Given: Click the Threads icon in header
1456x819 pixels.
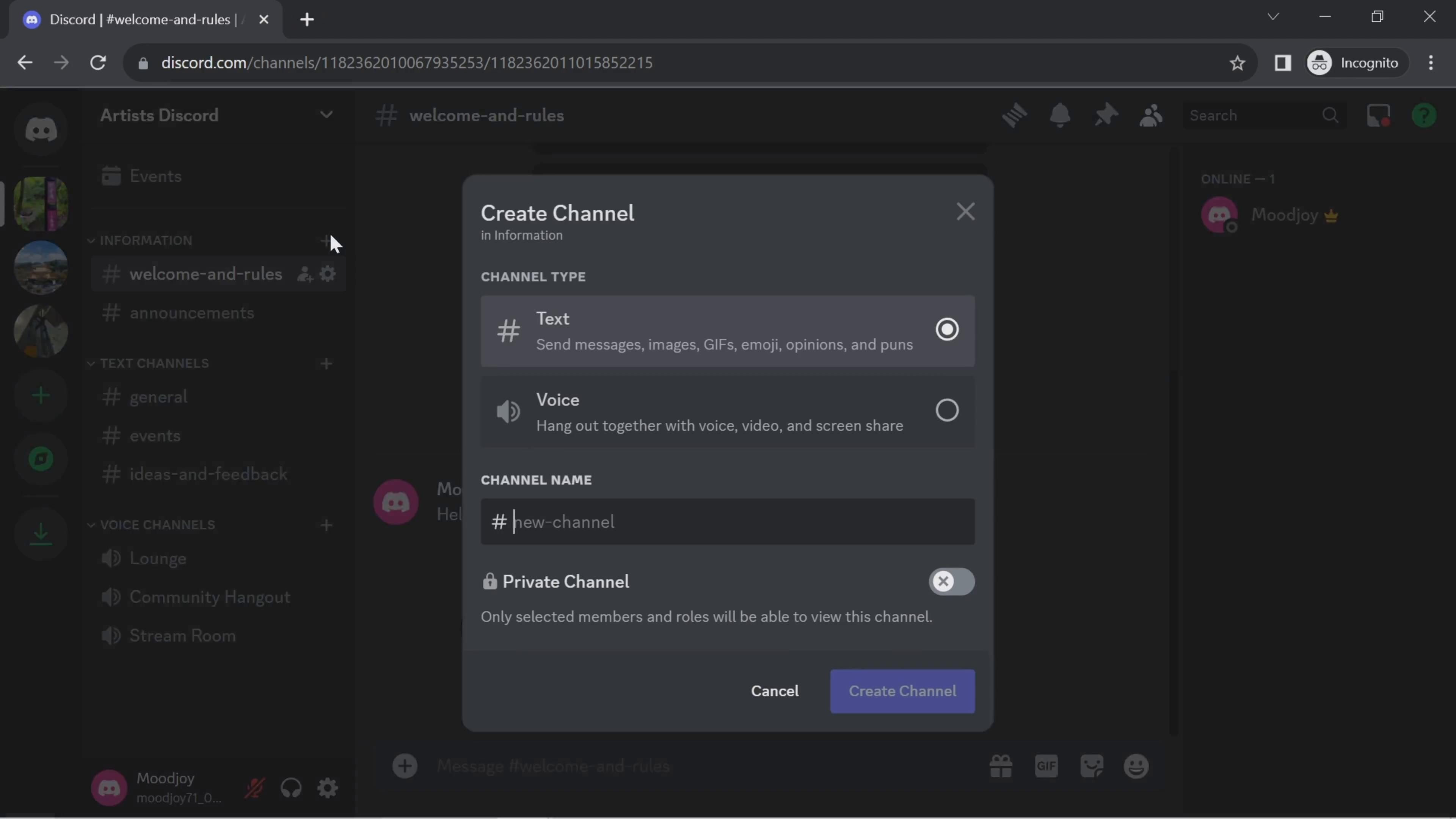Looking at the screenshot, I should (x=1015, y=115).
